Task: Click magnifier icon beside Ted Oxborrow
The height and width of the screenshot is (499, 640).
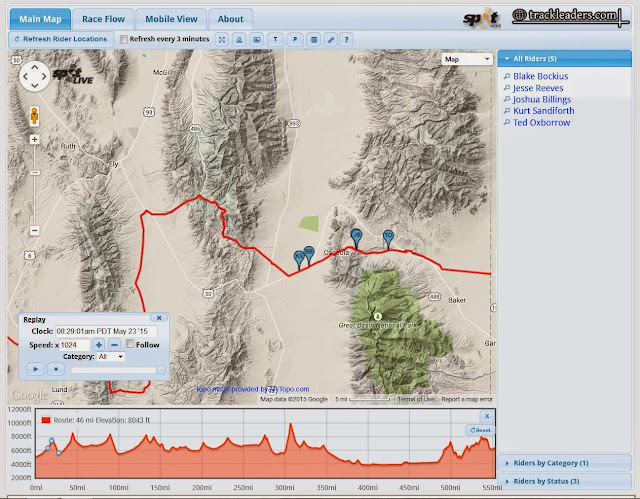Action: point(507,122)
